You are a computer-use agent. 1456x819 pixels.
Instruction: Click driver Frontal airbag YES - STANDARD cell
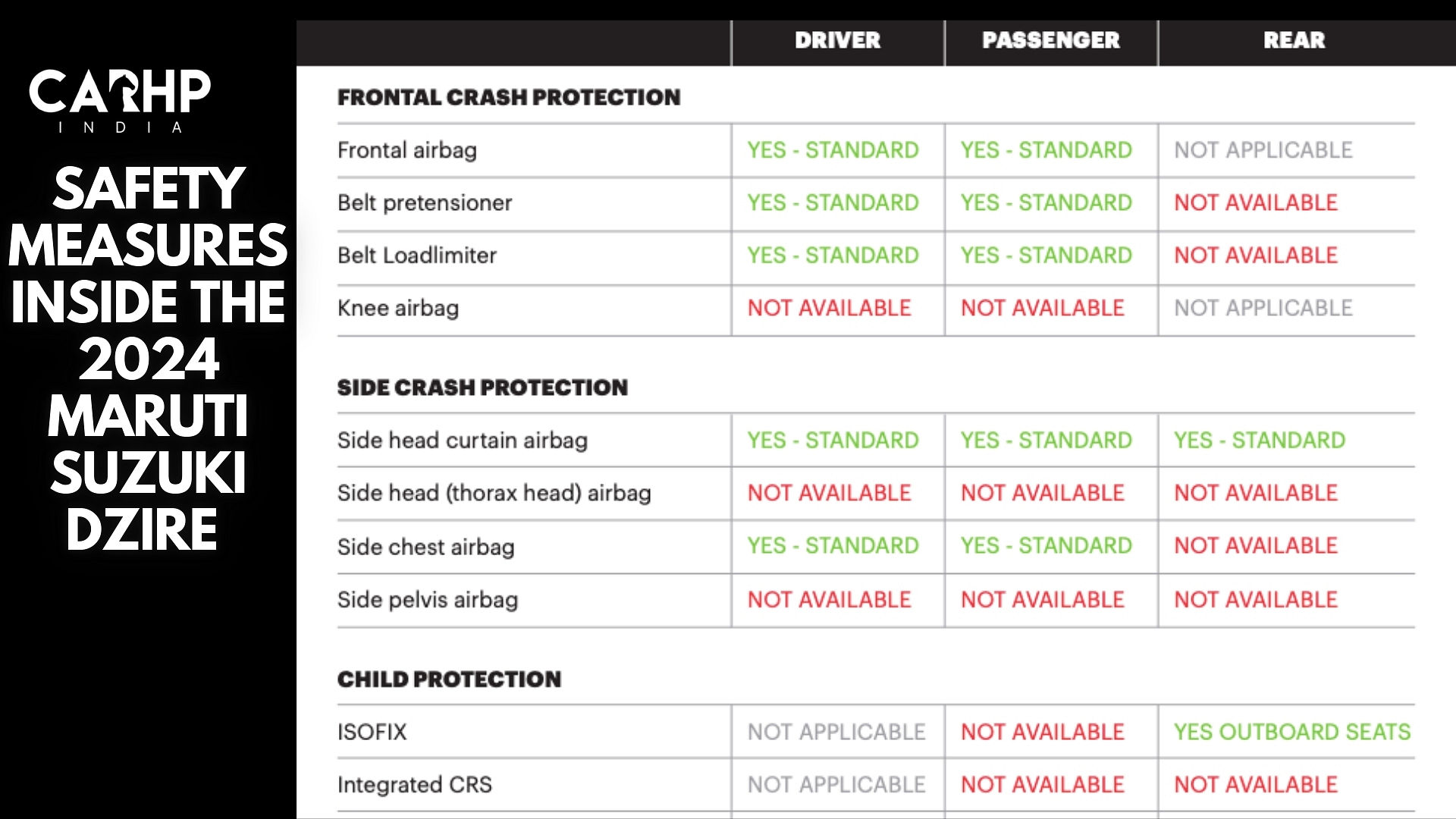pos(833,150)
